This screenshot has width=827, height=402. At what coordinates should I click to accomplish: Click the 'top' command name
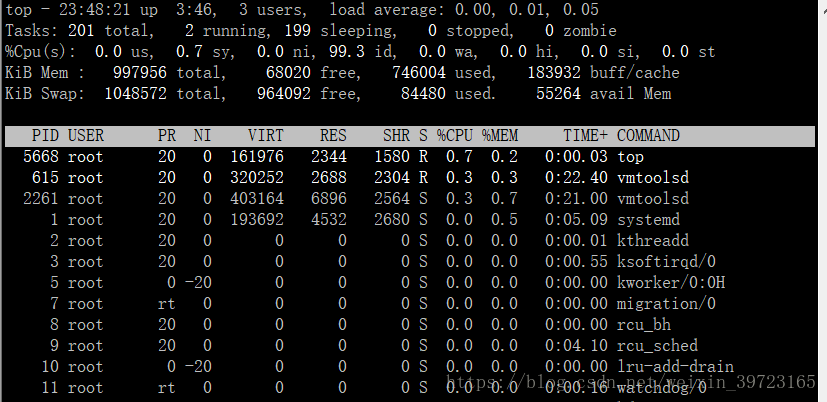pyautogui.click(x=630, y=157)
